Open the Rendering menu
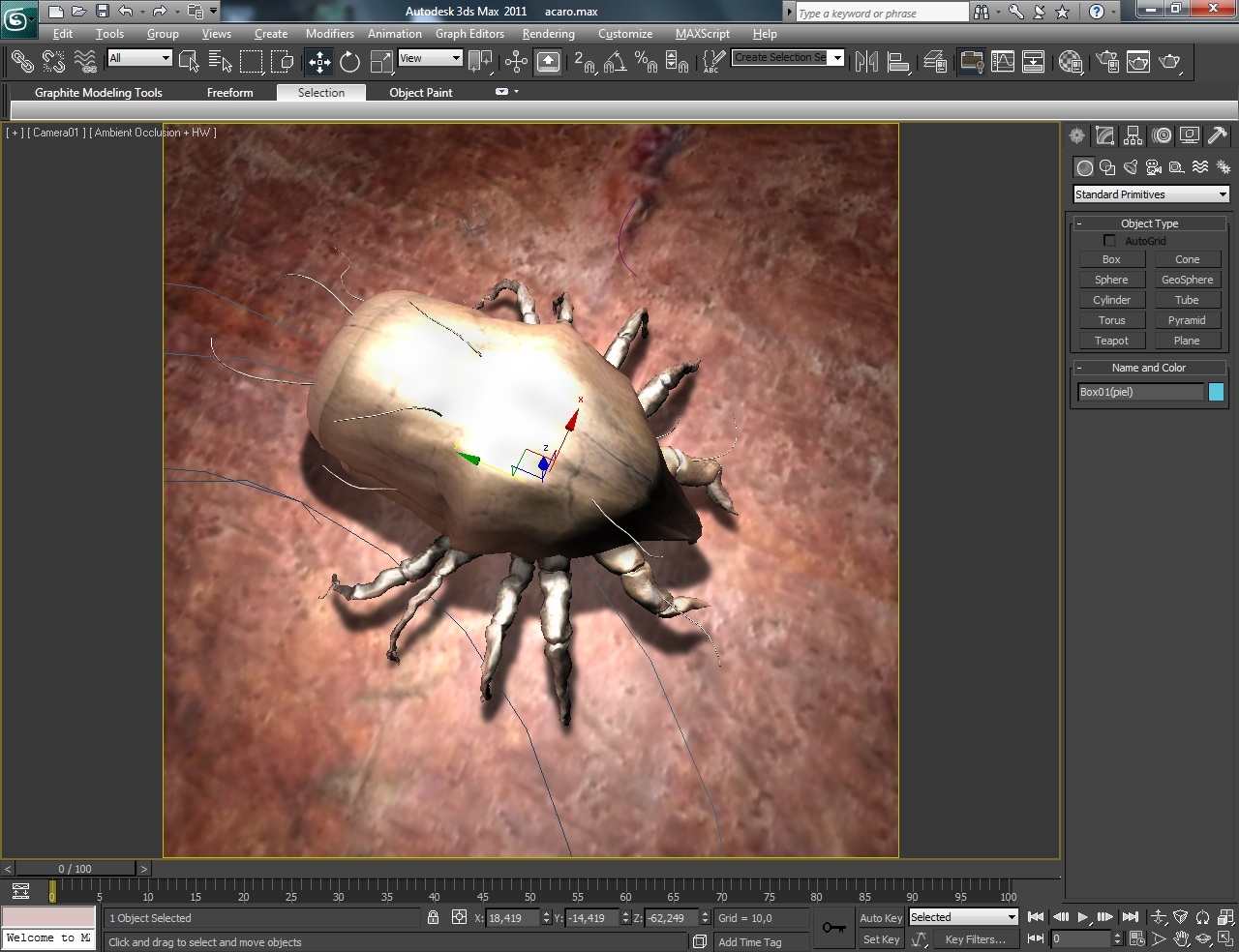 click(x=548, y=34)
